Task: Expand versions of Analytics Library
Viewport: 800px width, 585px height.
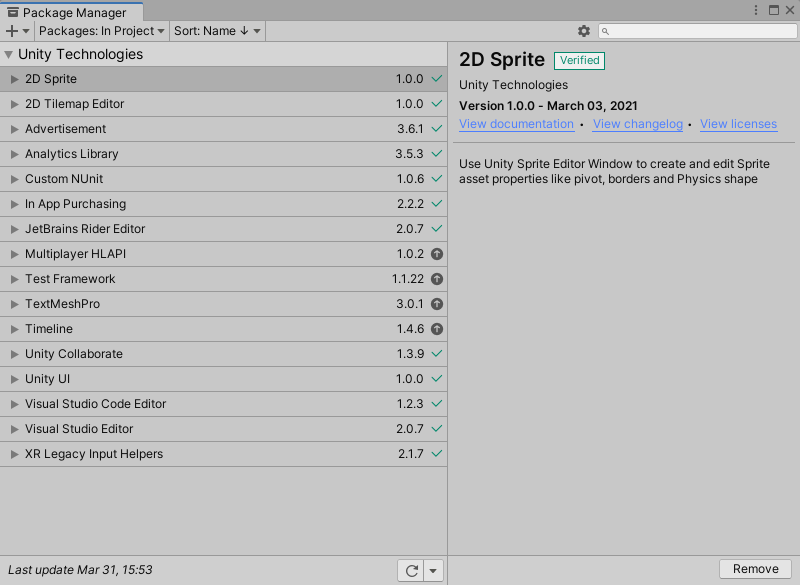Action: point(15,154)
